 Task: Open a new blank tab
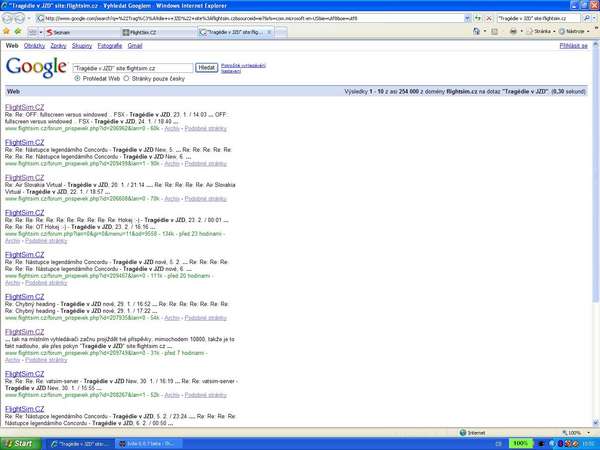(281, 33)
